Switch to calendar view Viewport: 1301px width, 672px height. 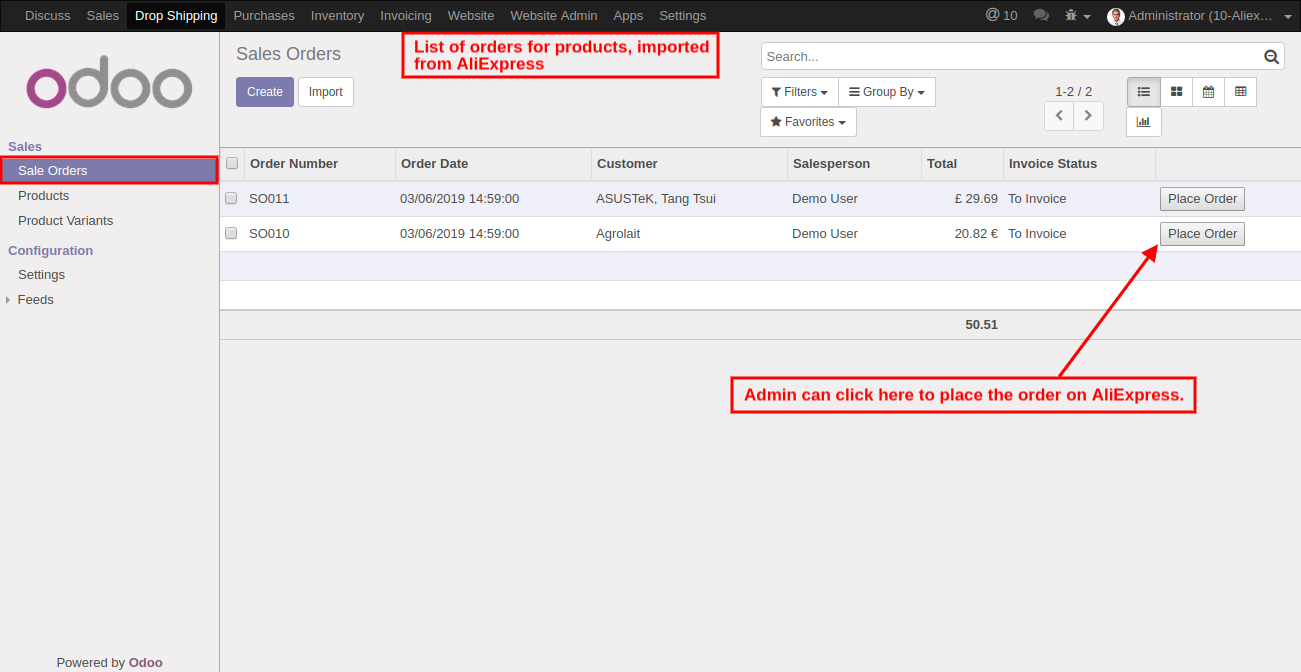point(1208,92)
